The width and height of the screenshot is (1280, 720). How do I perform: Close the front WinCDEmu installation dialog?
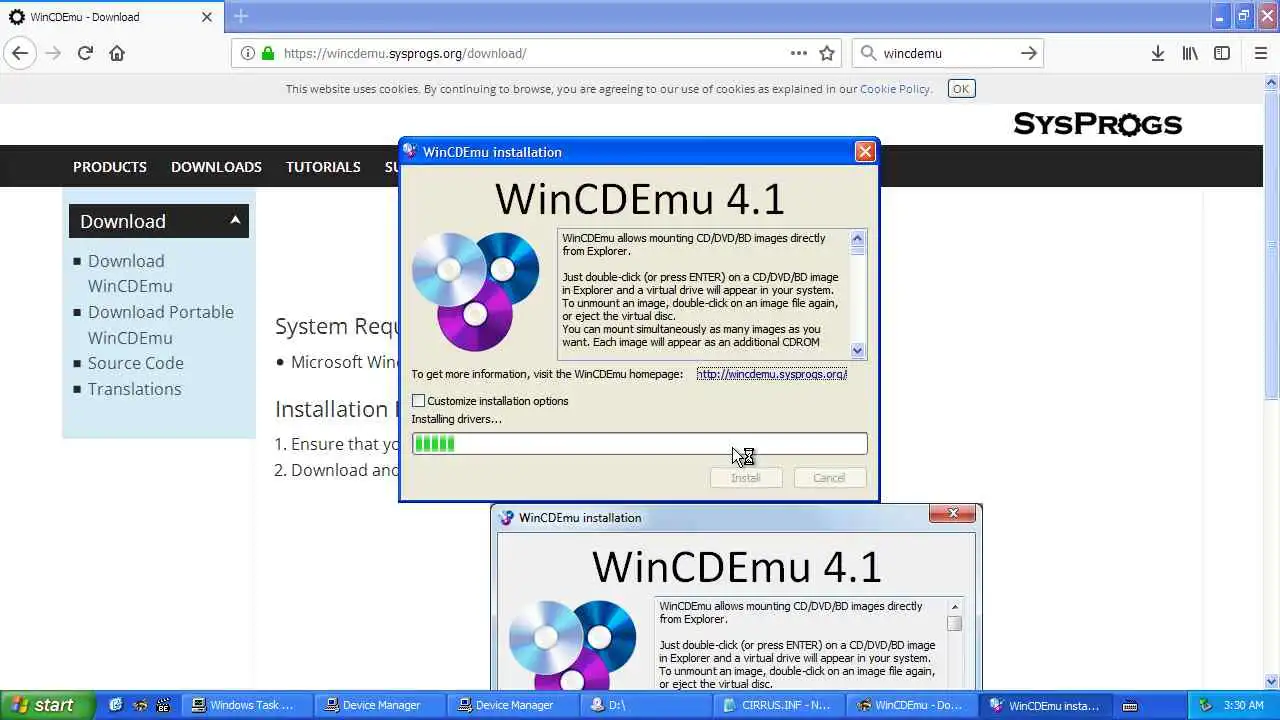pos(865,152)
